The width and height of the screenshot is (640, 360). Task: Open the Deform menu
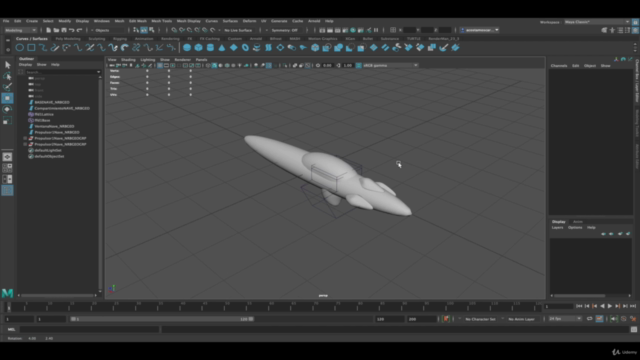tap(249, 21)
